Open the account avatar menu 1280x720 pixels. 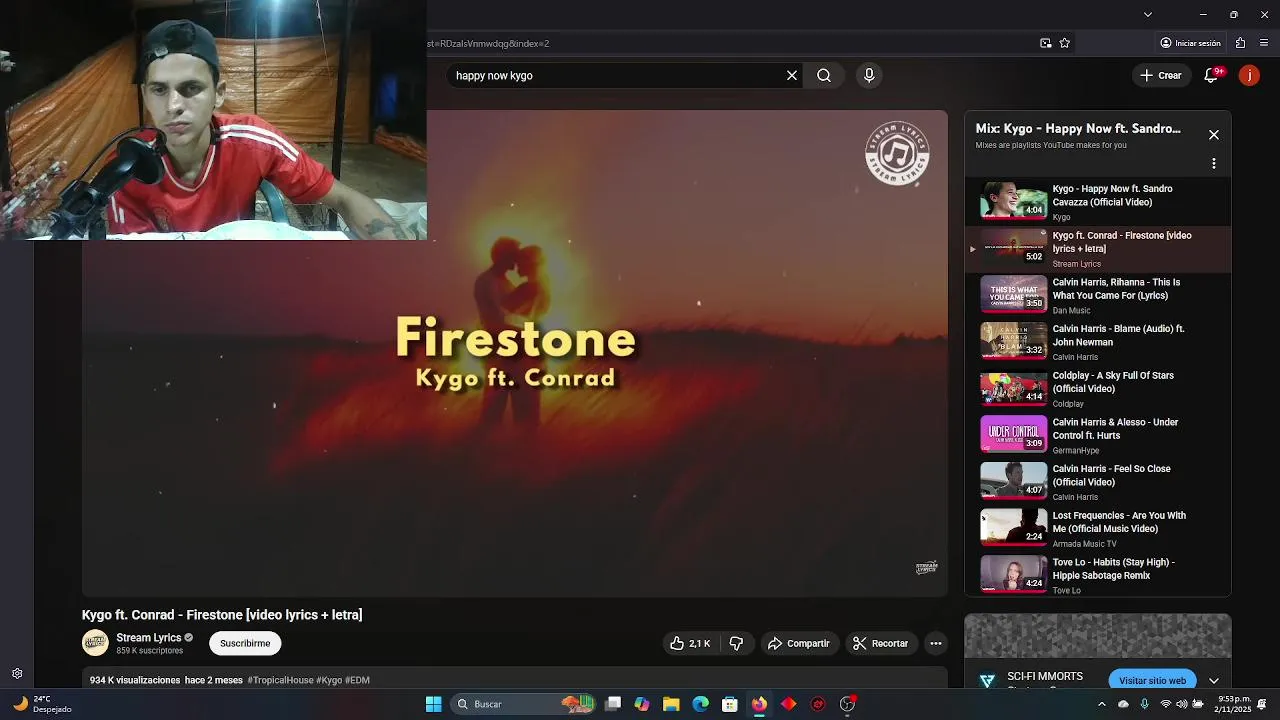1249,75
